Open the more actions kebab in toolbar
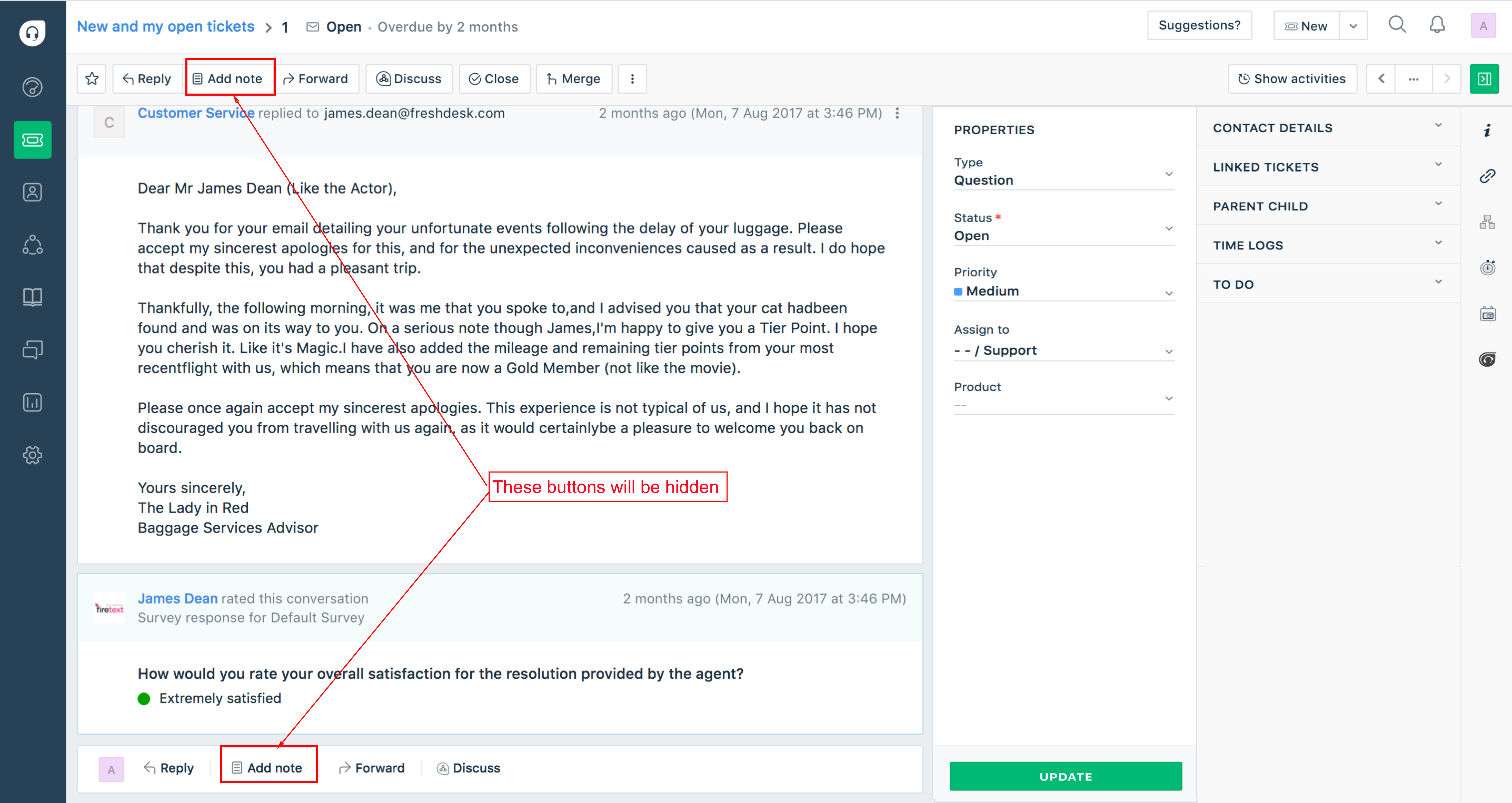Screen dimensions: 1512x803 point(632,79)
